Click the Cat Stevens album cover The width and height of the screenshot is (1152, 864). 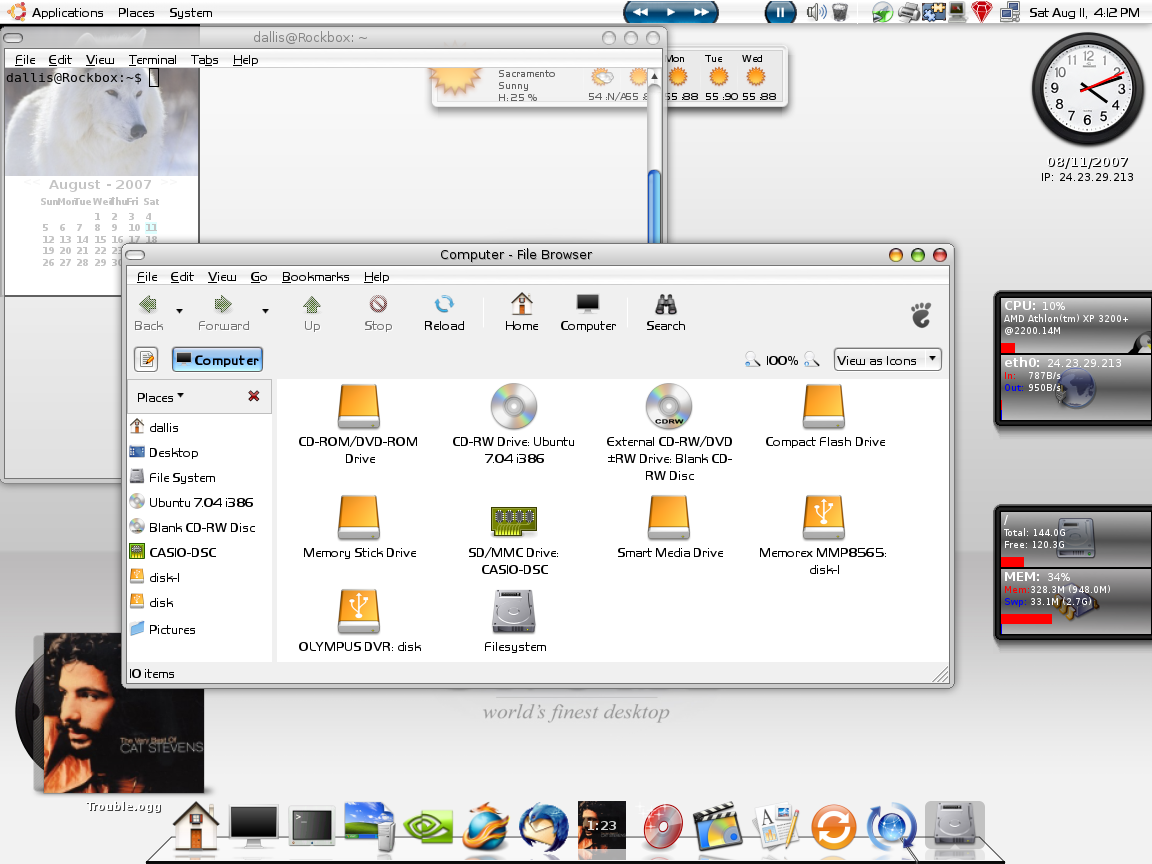[x=123, y=713]
